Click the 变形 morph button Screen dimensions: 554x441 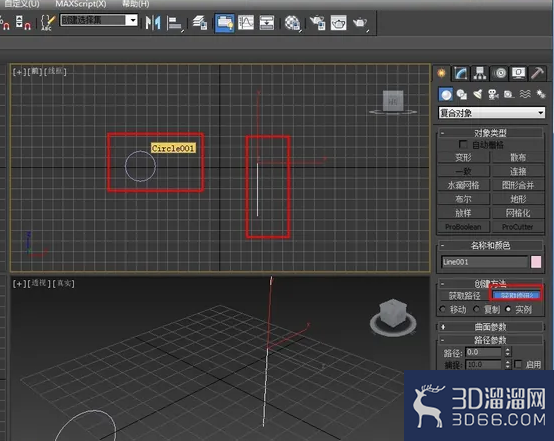(463, 157)
